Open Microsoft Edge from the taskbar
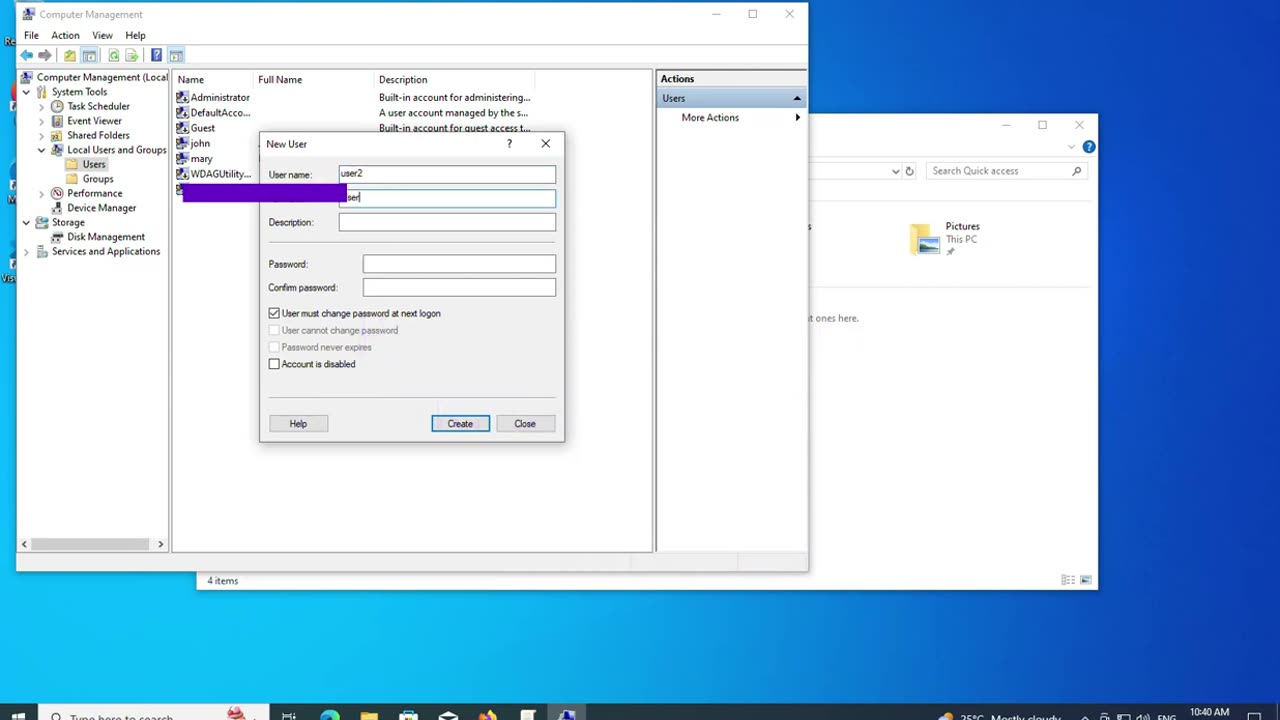Screen dimensions: 1280x720 (329, 714)
